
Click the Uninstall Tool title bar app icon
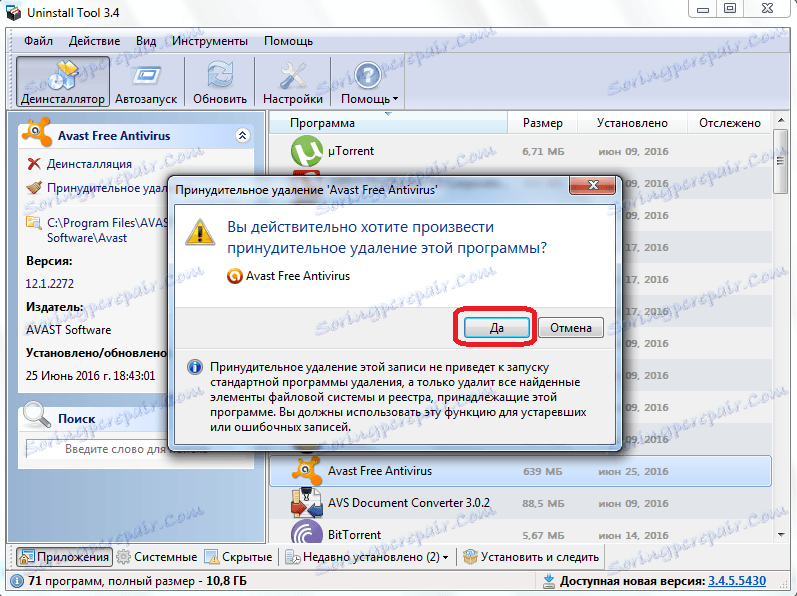(x=13, y=12)
